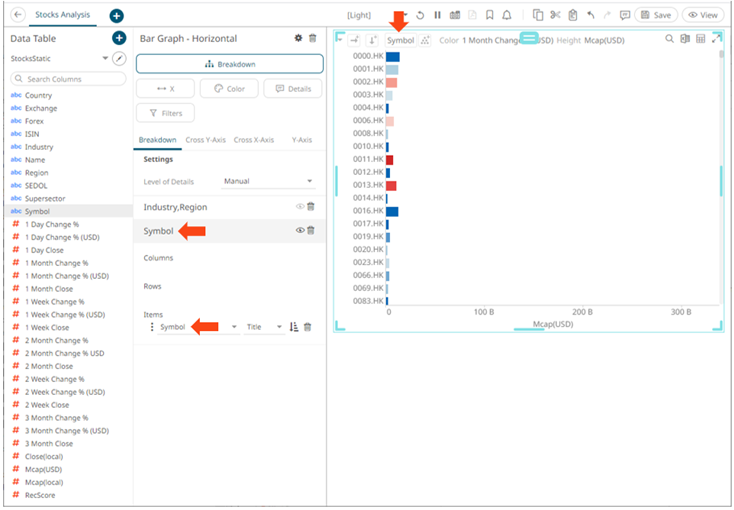This screenshot has height=510, width=734.
Task: Click the refresh icon in top toolbar
Action: pos(420,15)
